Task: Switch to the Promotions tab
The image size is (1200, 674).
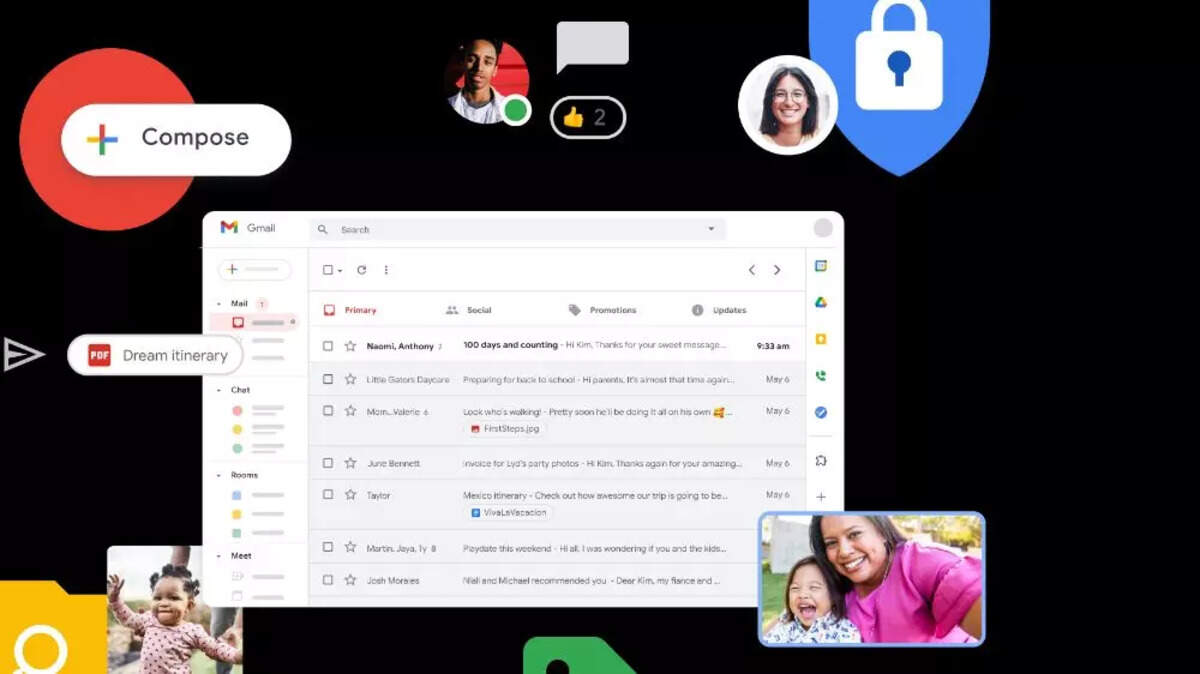Action: pyautogui.click(x=602, y=310)
